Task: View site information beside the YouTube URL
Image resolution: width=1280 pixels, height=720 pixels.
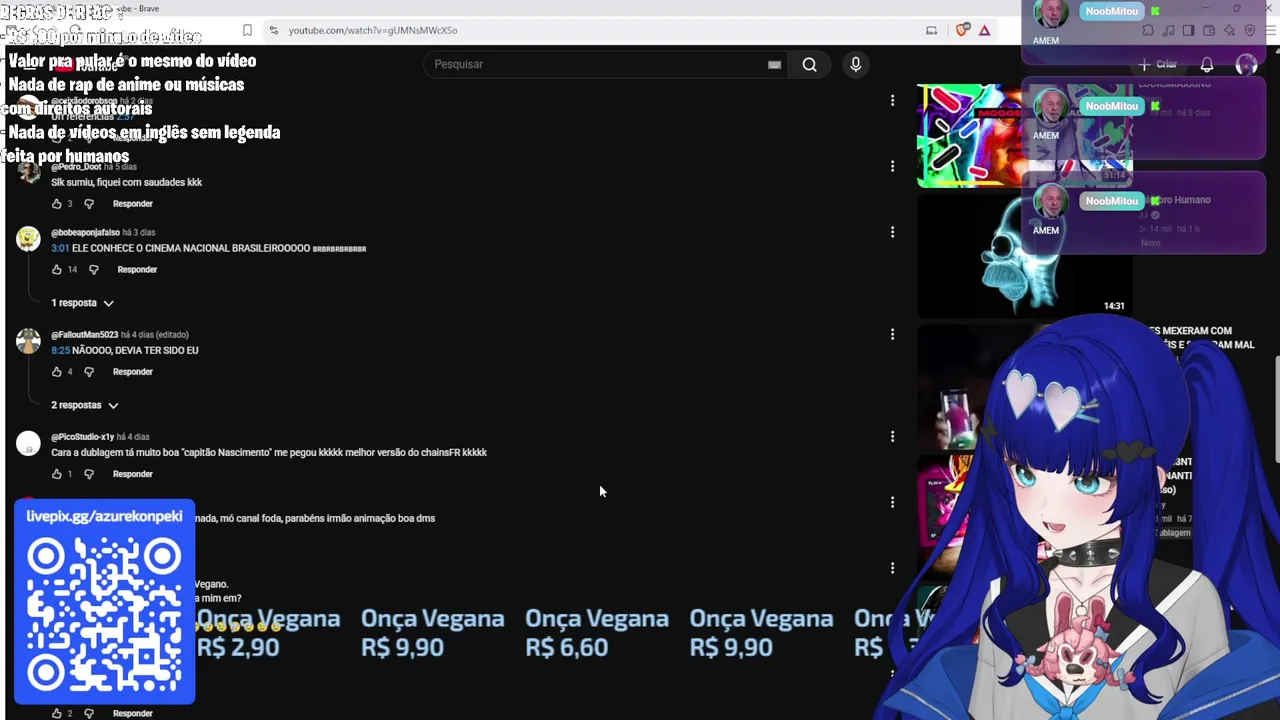Action: tap(274, 30)
